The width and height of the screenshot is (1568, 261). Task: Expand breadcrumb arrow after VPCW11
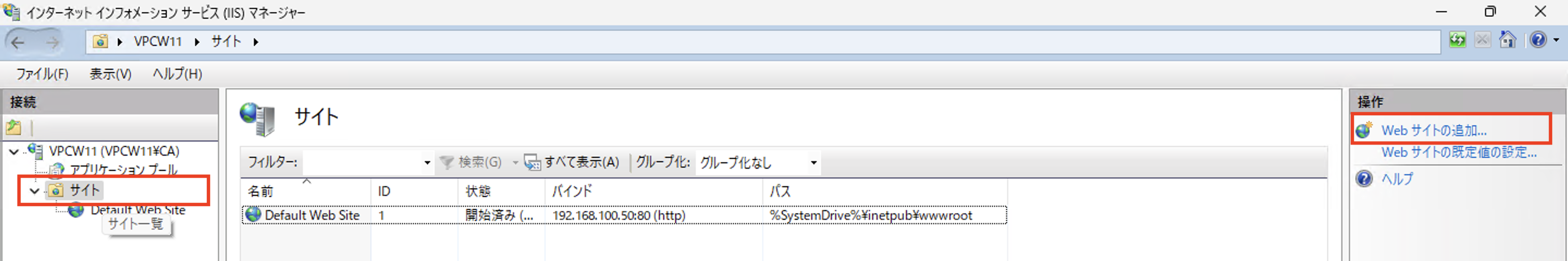pyautogui.click(x=197, y=42)
